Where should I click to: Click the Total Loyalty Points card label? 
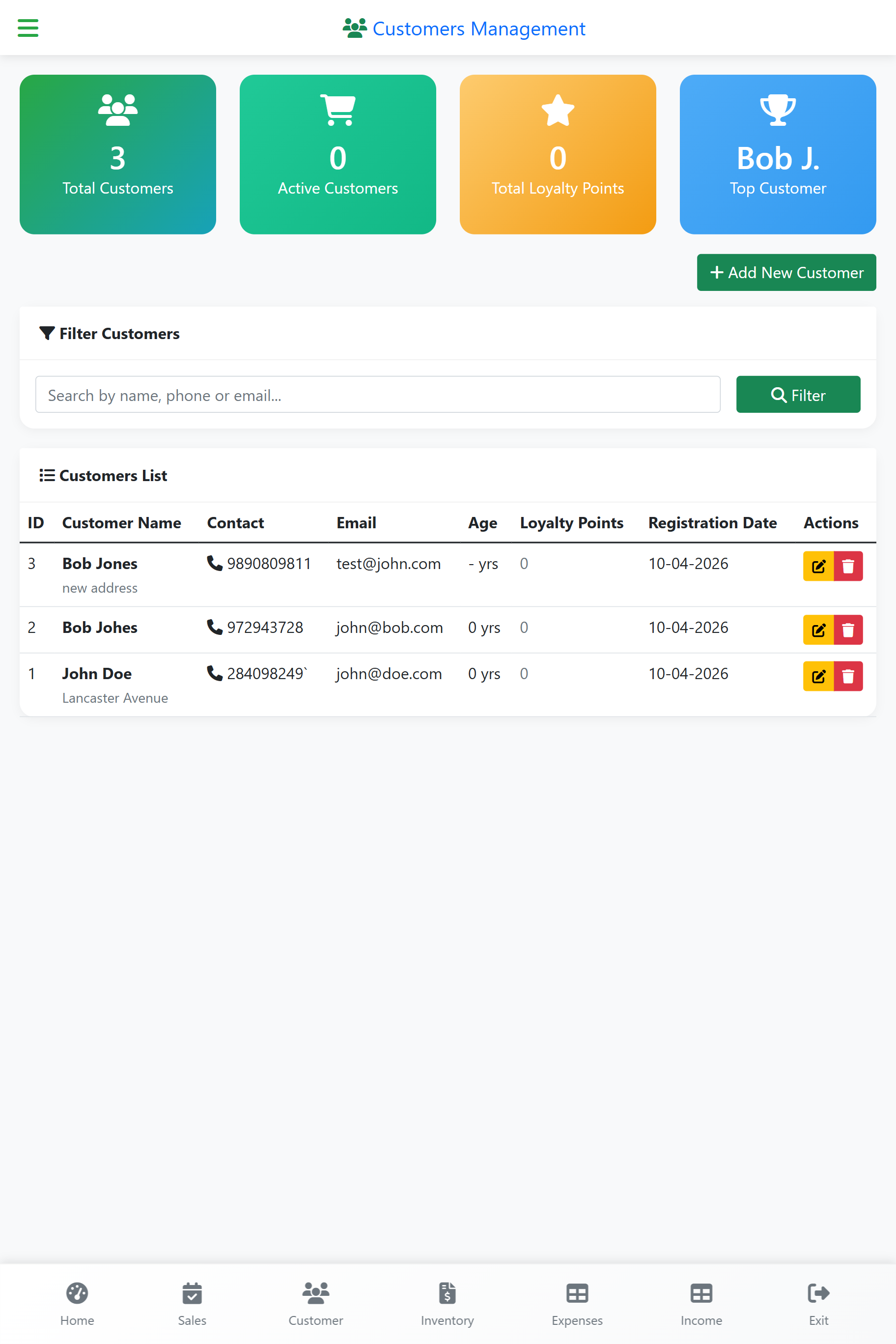(558, 188)
